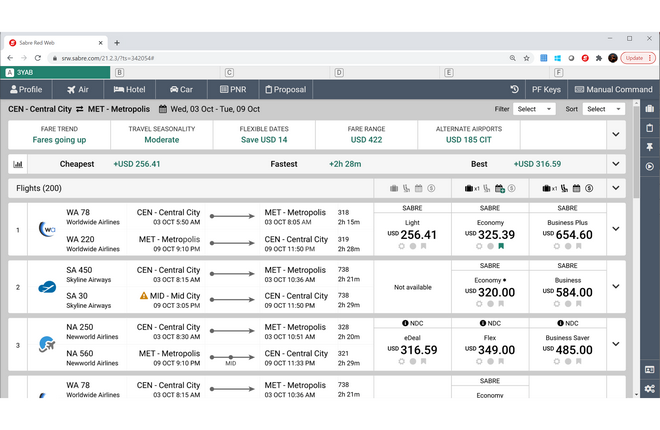Open Chrome extensions puzzle icon
Image resolution: width=660 pixels, height=430 pixels.
tap(599, 58)
